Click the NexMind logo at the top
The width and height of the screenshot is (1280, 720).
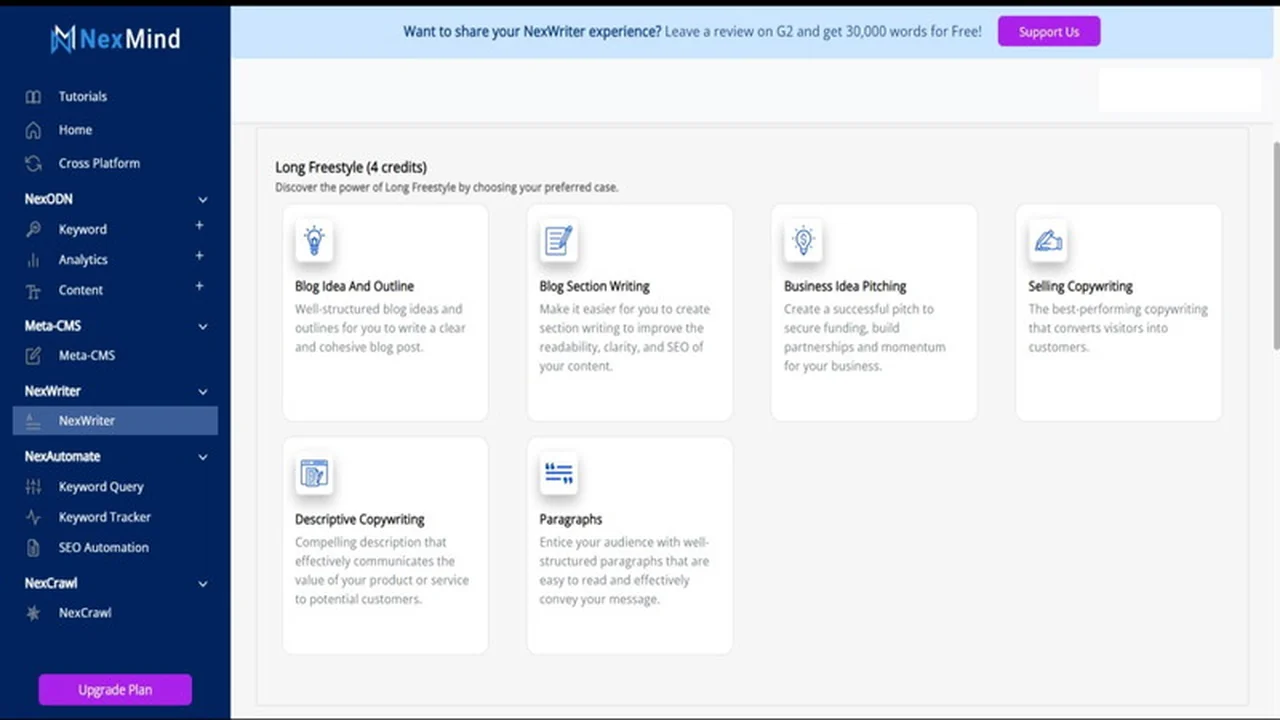[115, 39]
